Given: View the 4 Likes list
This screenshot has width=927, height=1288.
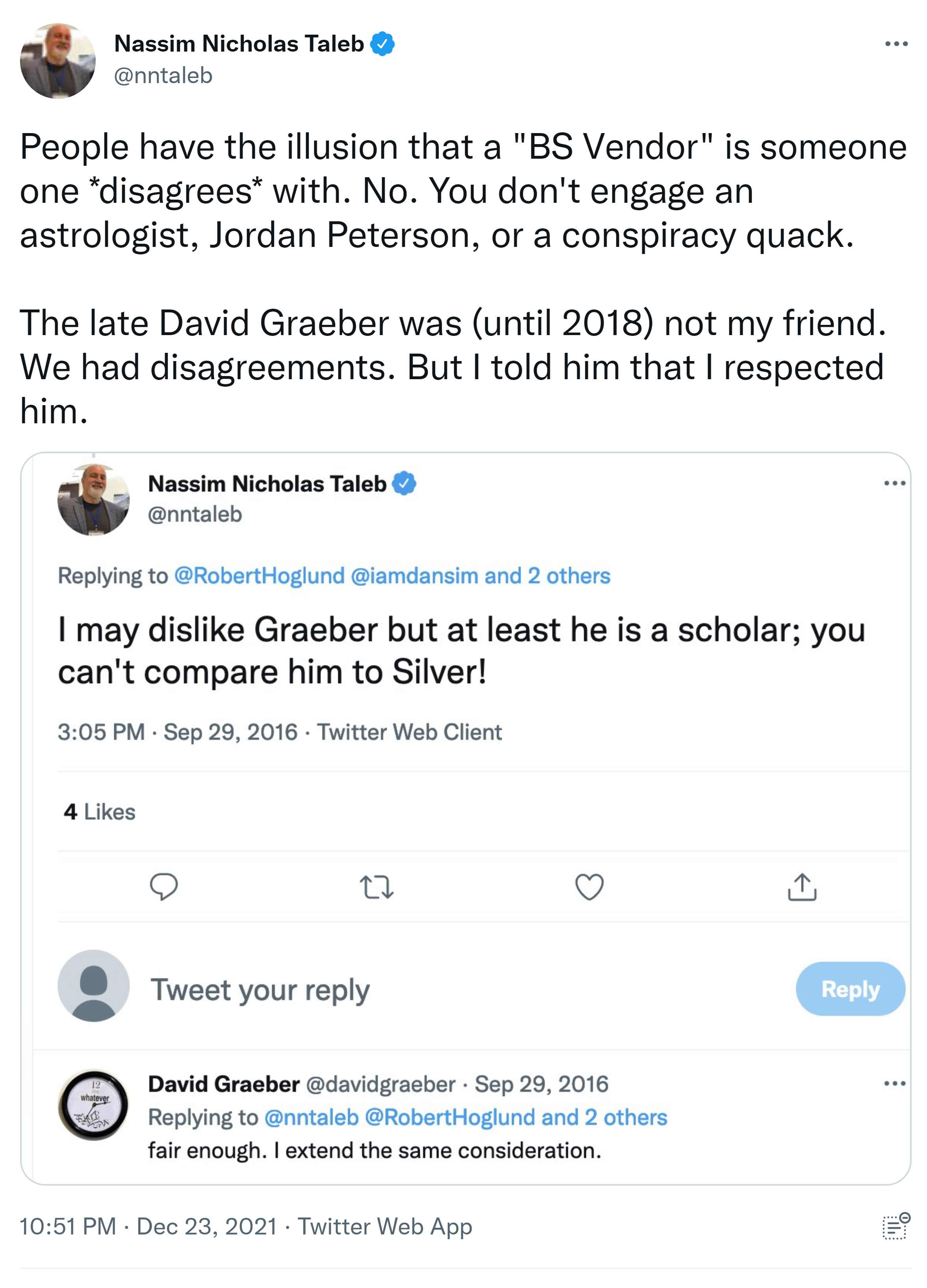Looking at the screenshot, I should tap(100, 812).
